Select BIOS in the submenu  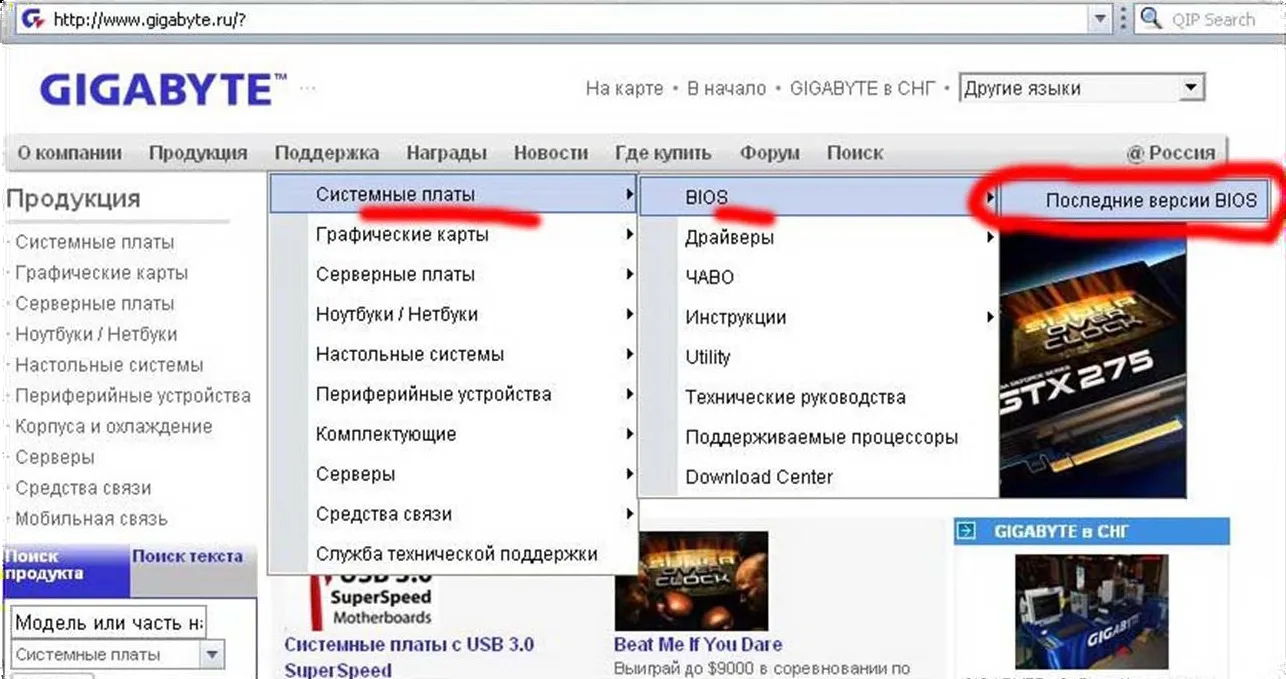click(x=818, y=197)
